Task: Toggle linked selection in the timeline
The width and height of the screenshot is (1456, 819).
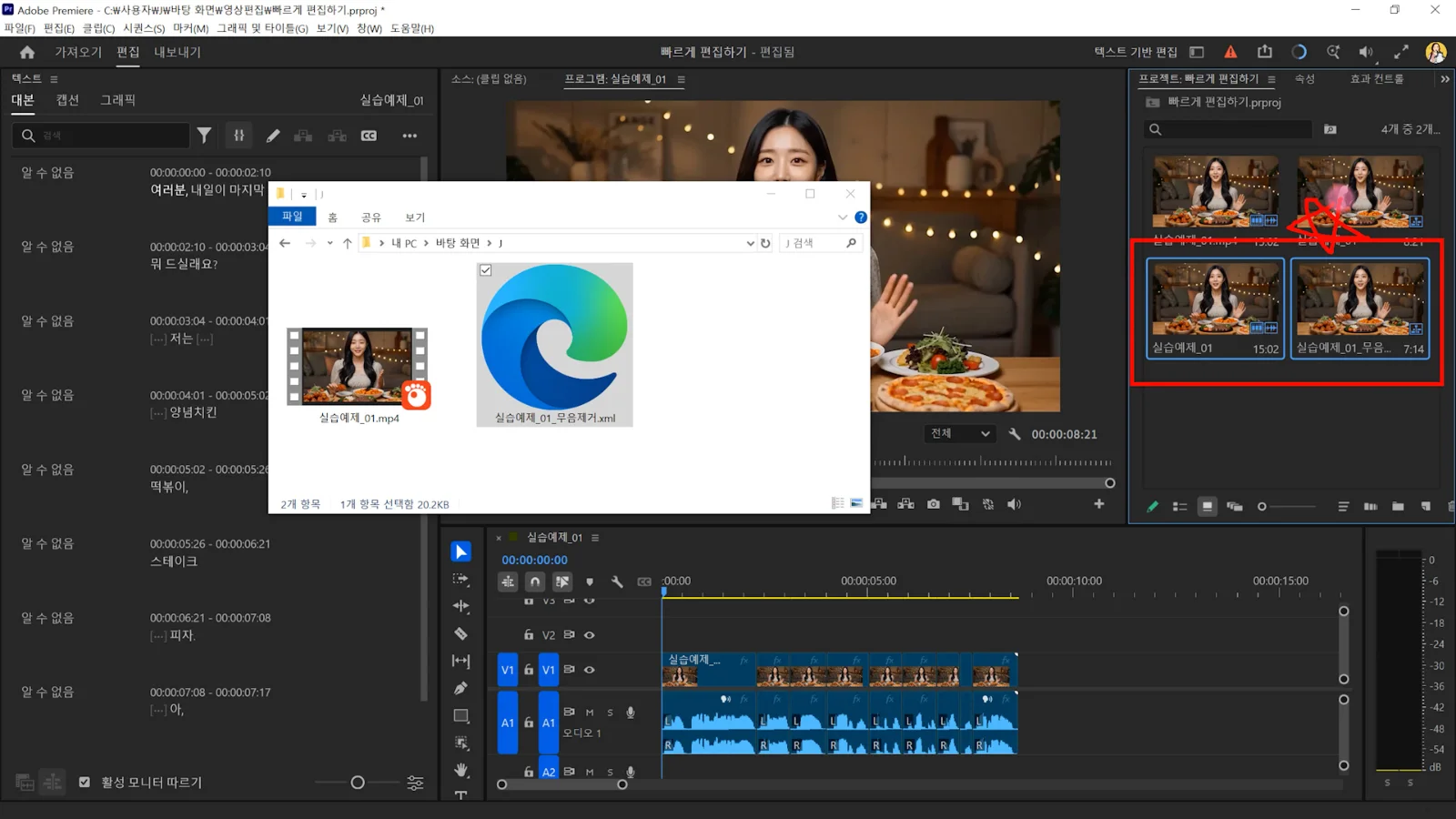Action: (562, 581)
